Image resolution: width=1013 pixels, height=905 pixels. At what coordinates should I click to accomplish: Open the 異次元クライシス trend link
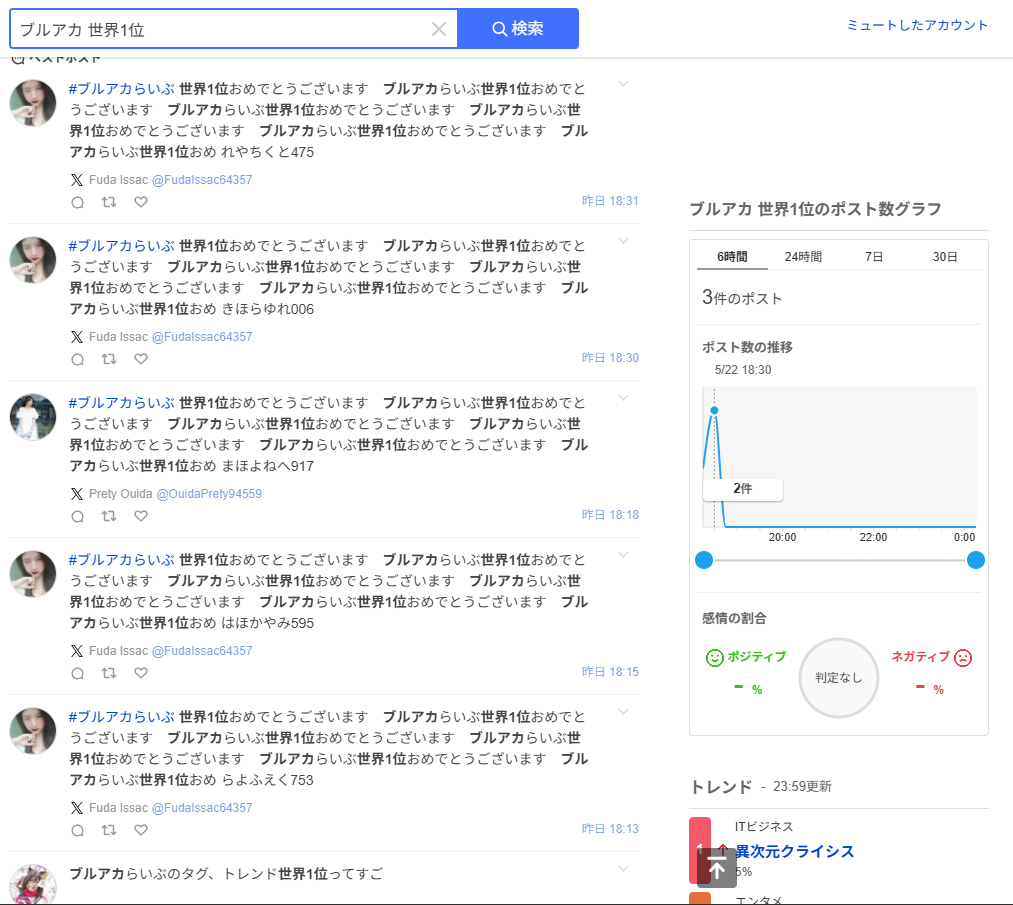click(x=795, y=851)
